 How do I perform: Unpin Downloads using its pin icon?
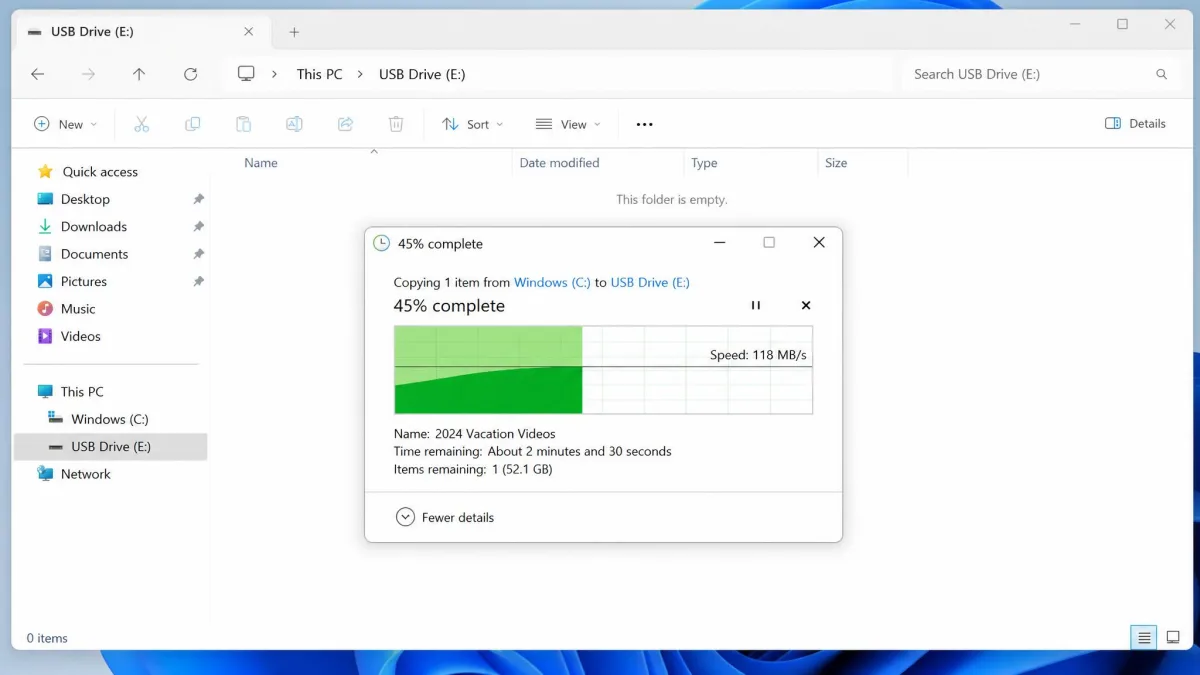click(198, 227)
